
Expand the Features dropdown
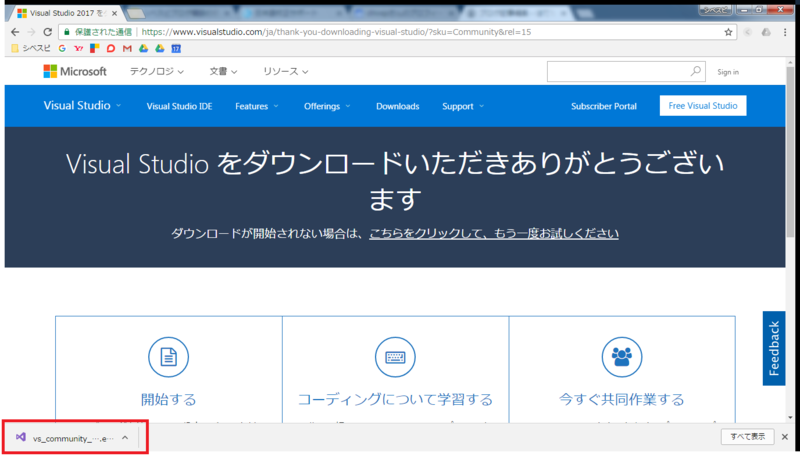point(257,106)
